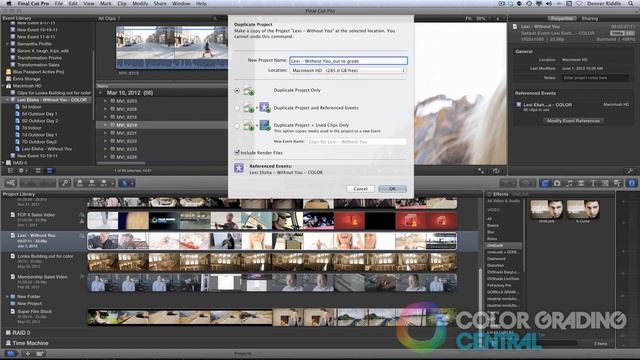Toggle Include Render Files checkbox

pyautogui.click(x=237, y=152)
